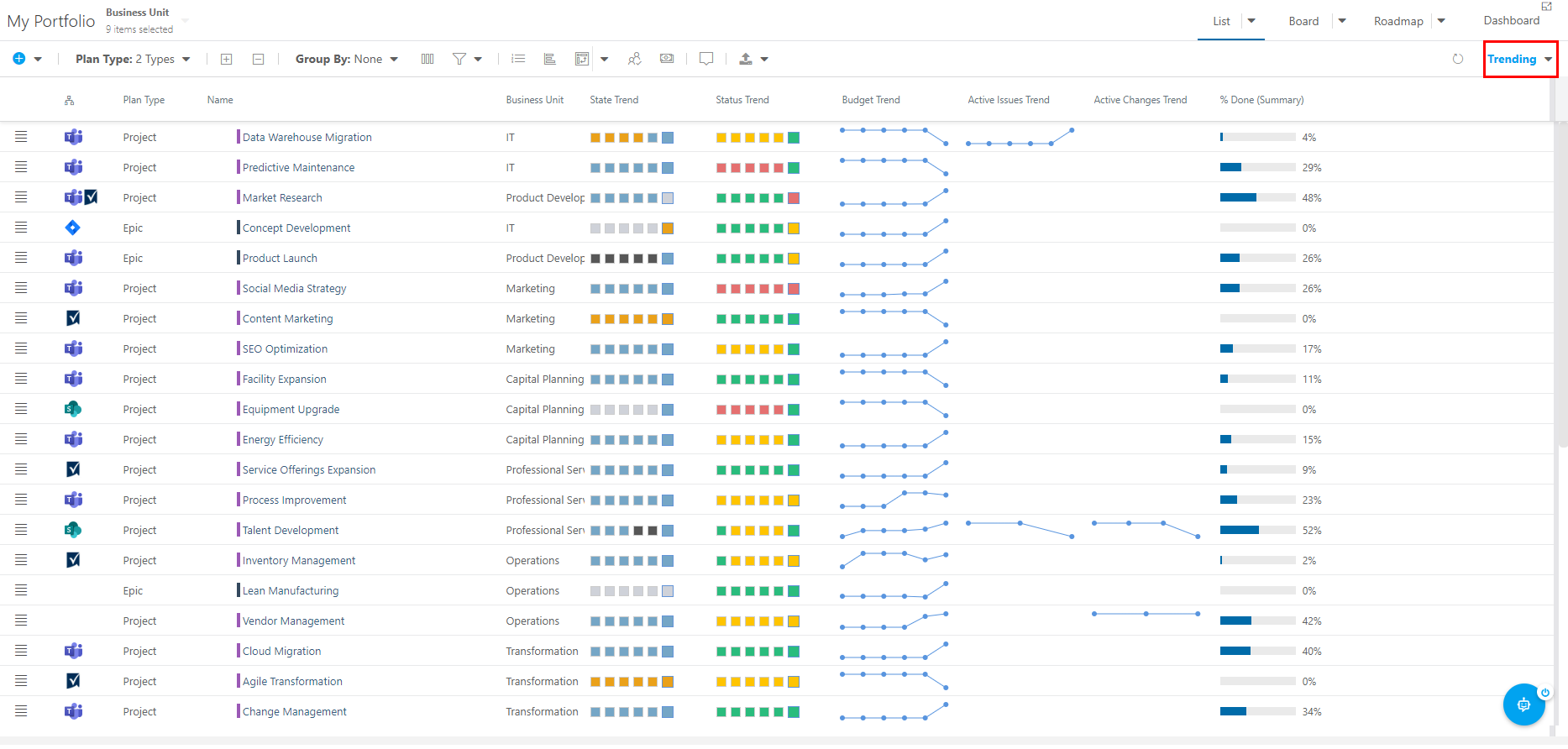Open the Plan Type filter dropdown
The height and width of the screenshot is (749, 1568).
(x=133, y=59)
